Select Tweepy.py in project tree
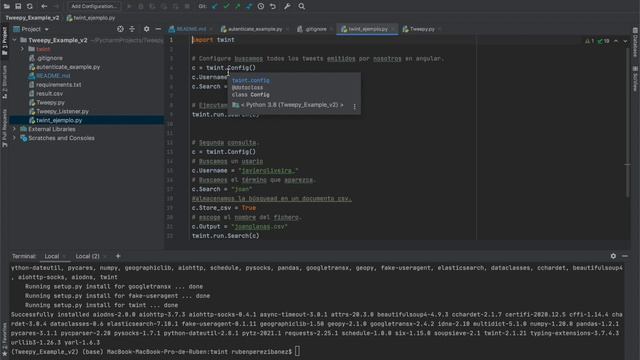Screen dimensions: 640x360 tap(50, 102)
